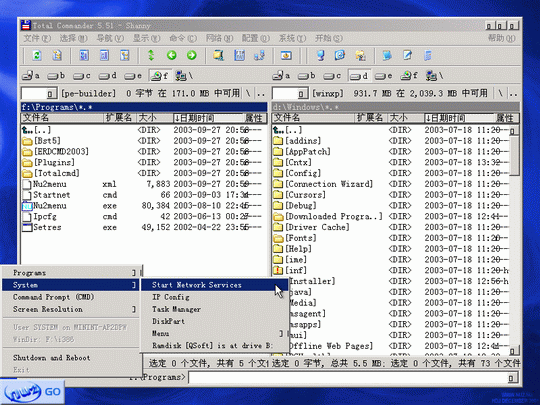Select the Nu2menu exe file icon
The image size is (540, 405).
click(27, 206)
